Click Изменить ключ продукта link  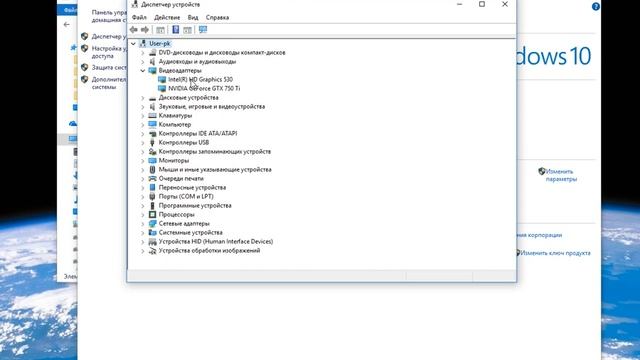(555, 253)
